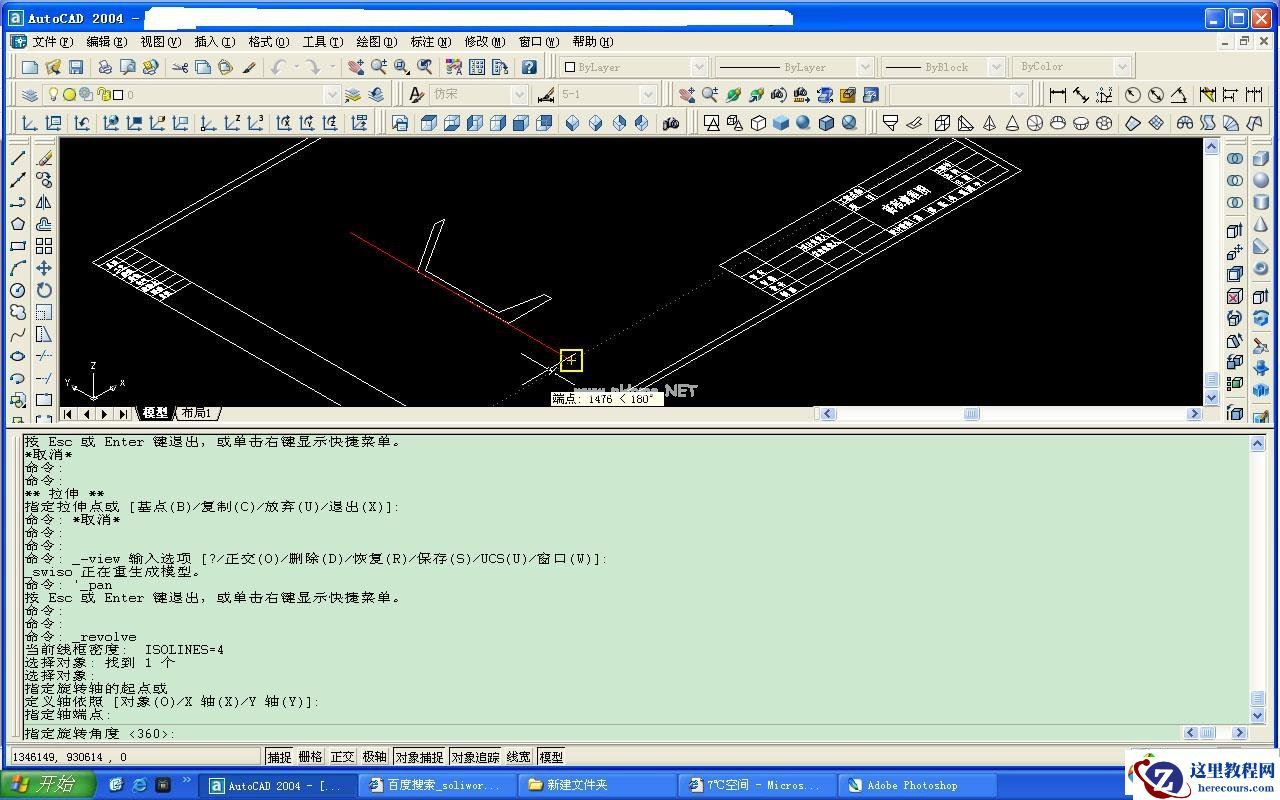Open the 绘图(D) draw menu
The image size is (1280, 800).
click(x=376, y=42)
